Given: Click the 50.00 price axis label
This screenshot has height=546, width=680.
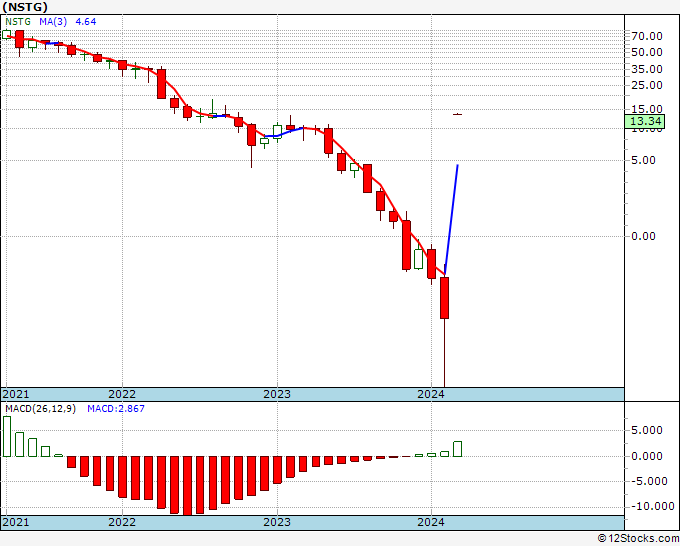Looking at the screenshot, I should 647,52.
